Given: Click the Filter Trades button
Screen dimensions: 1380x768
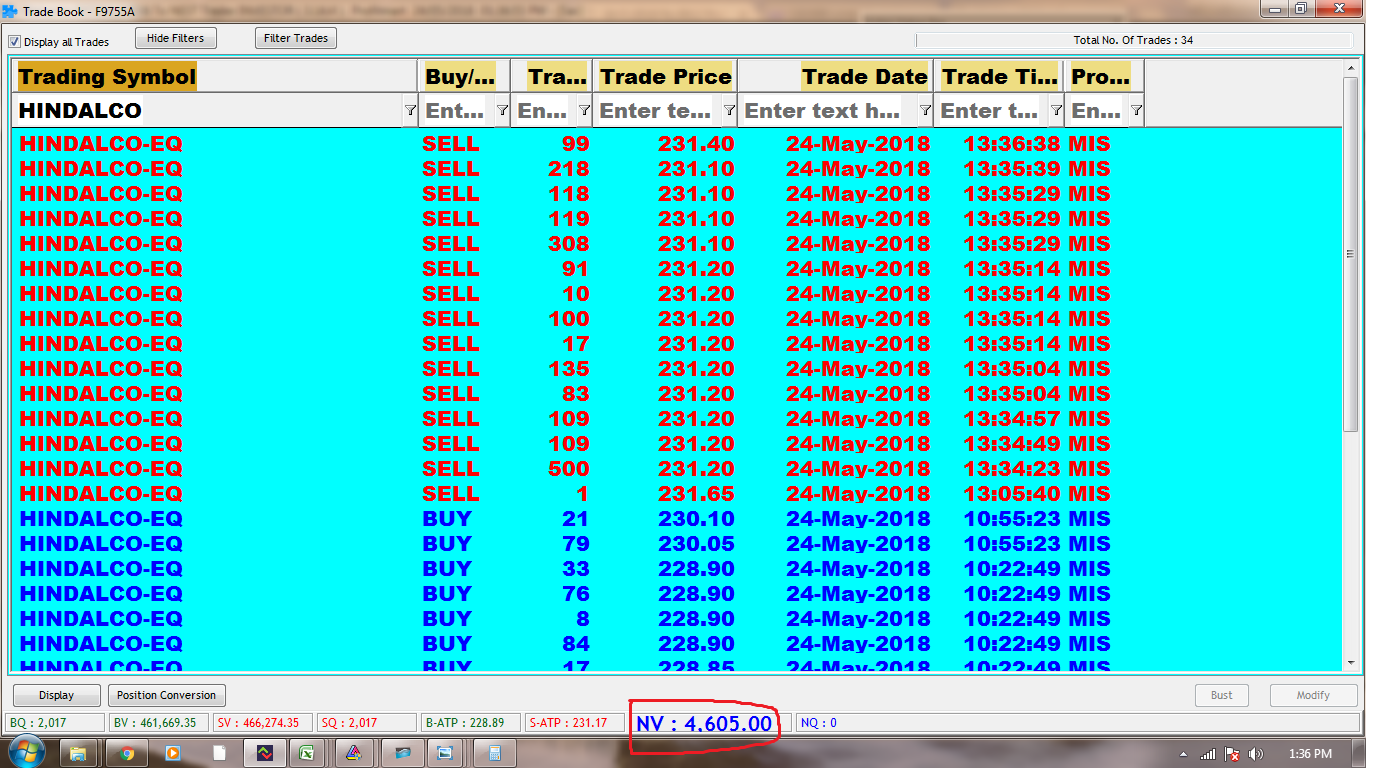Looking at the screenshot, I should coord(296,38).
